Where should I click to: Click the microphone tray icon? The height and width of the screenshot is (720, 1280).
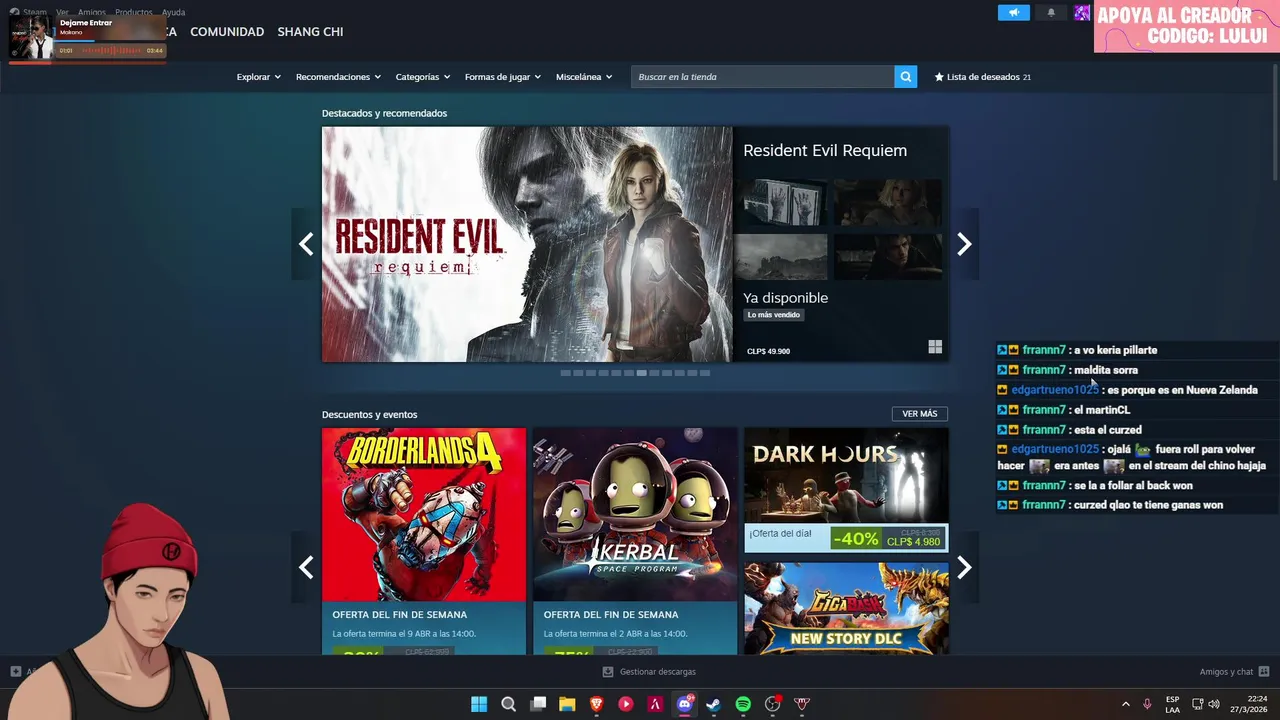tap(1147, 704)
